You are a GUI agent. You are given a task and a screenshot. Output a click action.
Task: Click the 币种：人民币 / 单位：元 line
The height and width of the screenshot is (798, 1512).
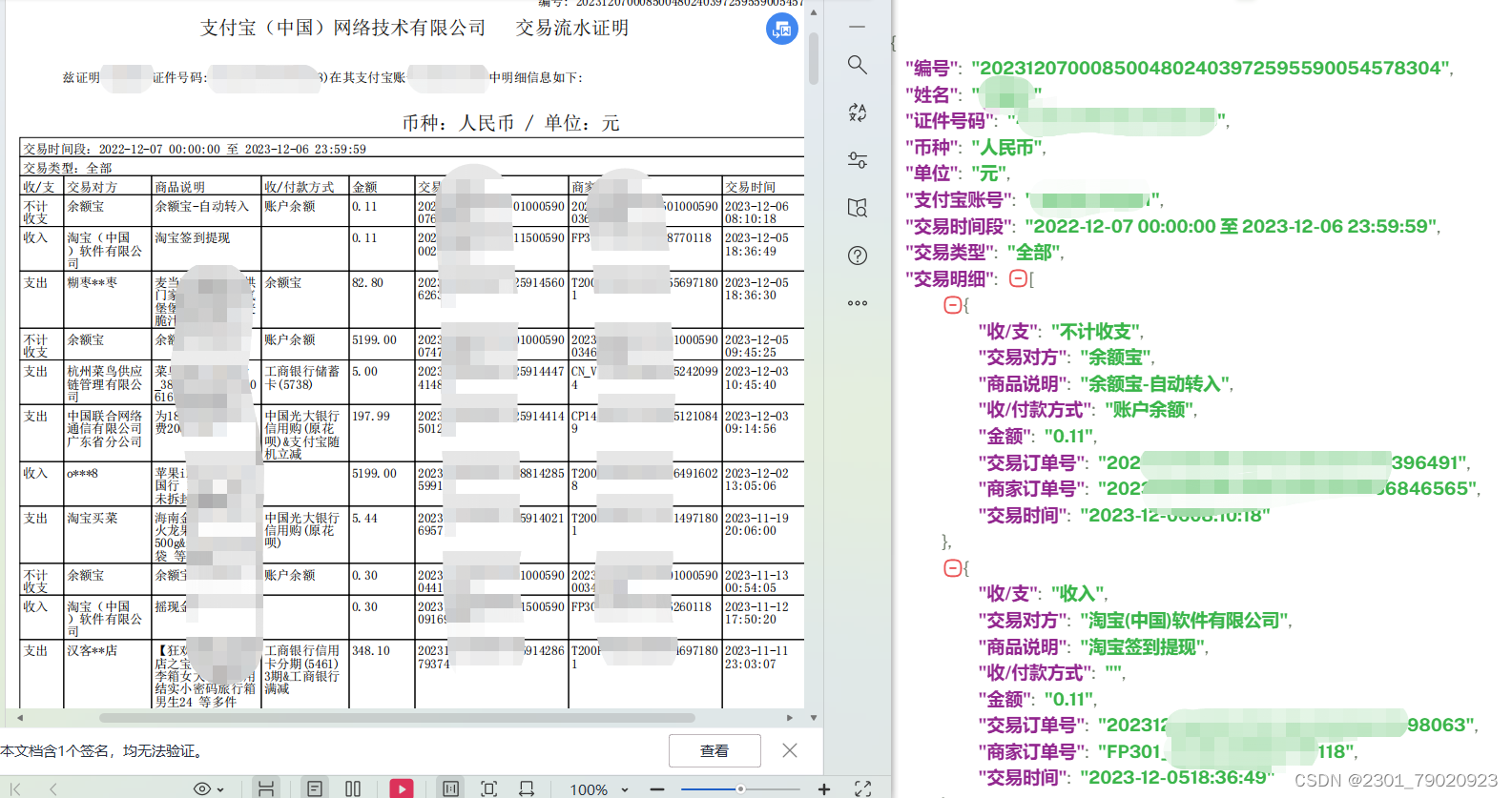click(510, 123)
